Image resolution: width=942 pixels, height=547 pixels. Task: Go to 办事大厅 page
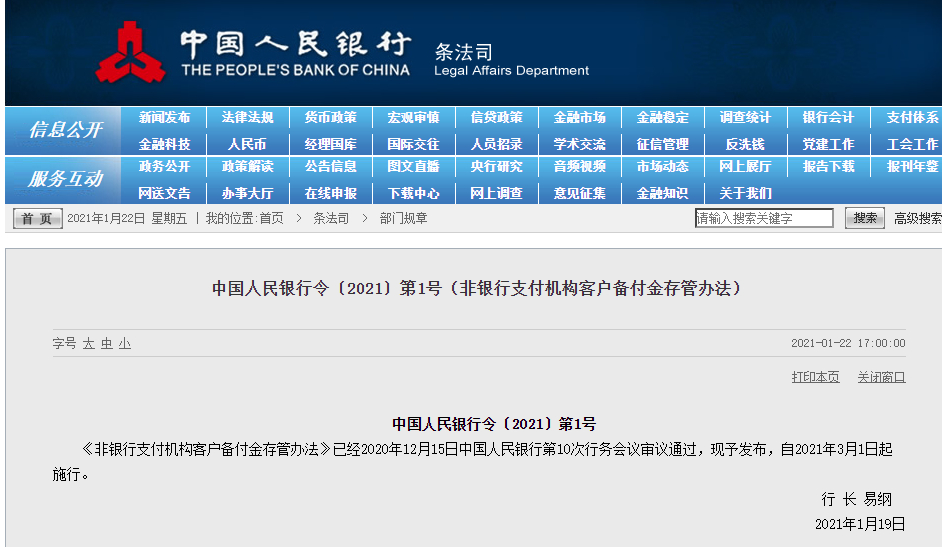point(248,193)
